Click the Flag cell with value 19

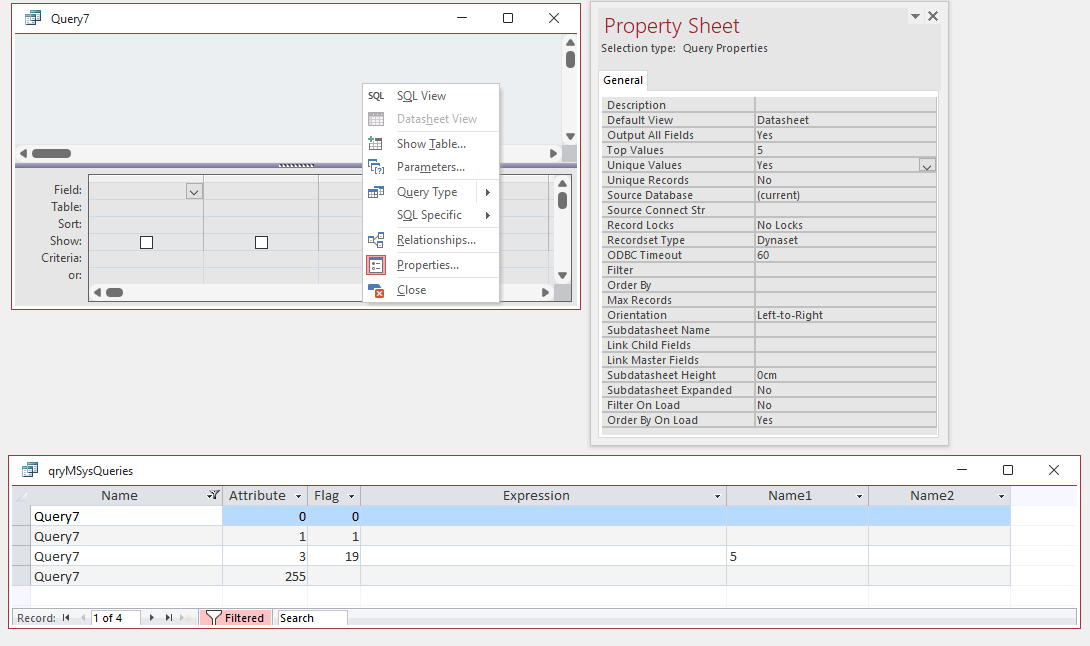(x=334, y=556)
